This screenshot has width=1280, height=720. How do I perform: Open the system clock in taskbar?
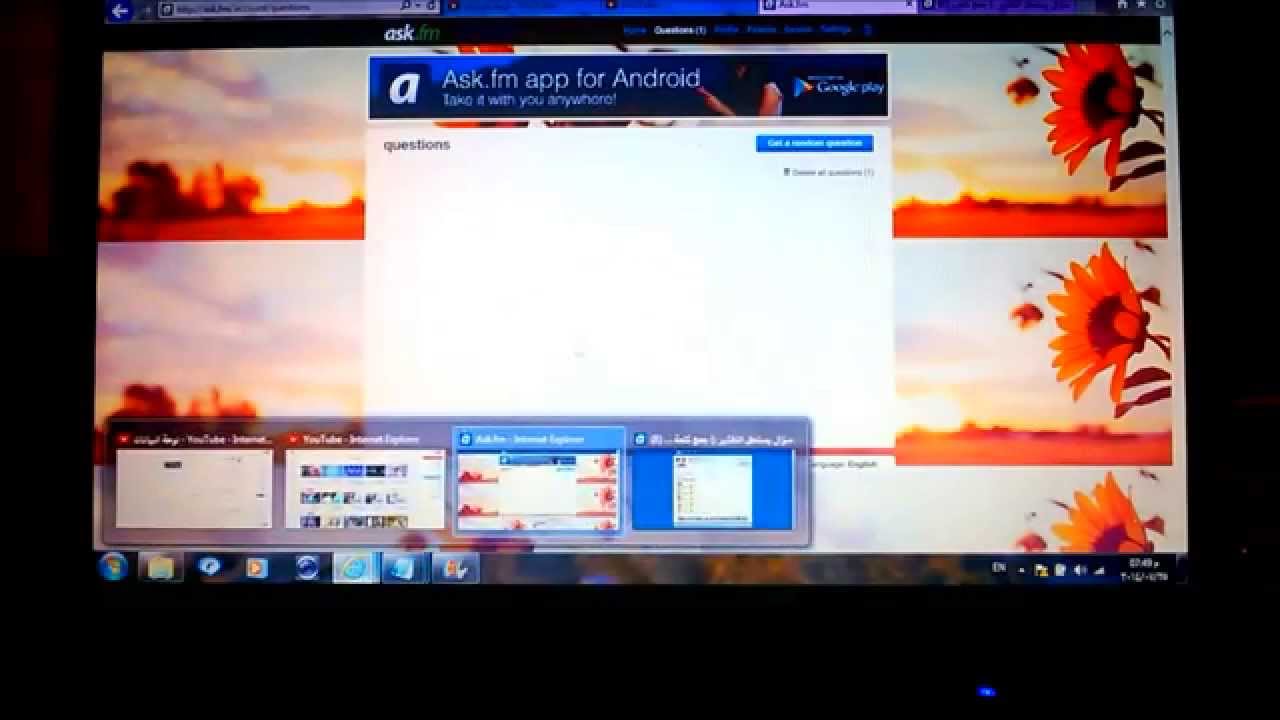tap(1142, 569)
